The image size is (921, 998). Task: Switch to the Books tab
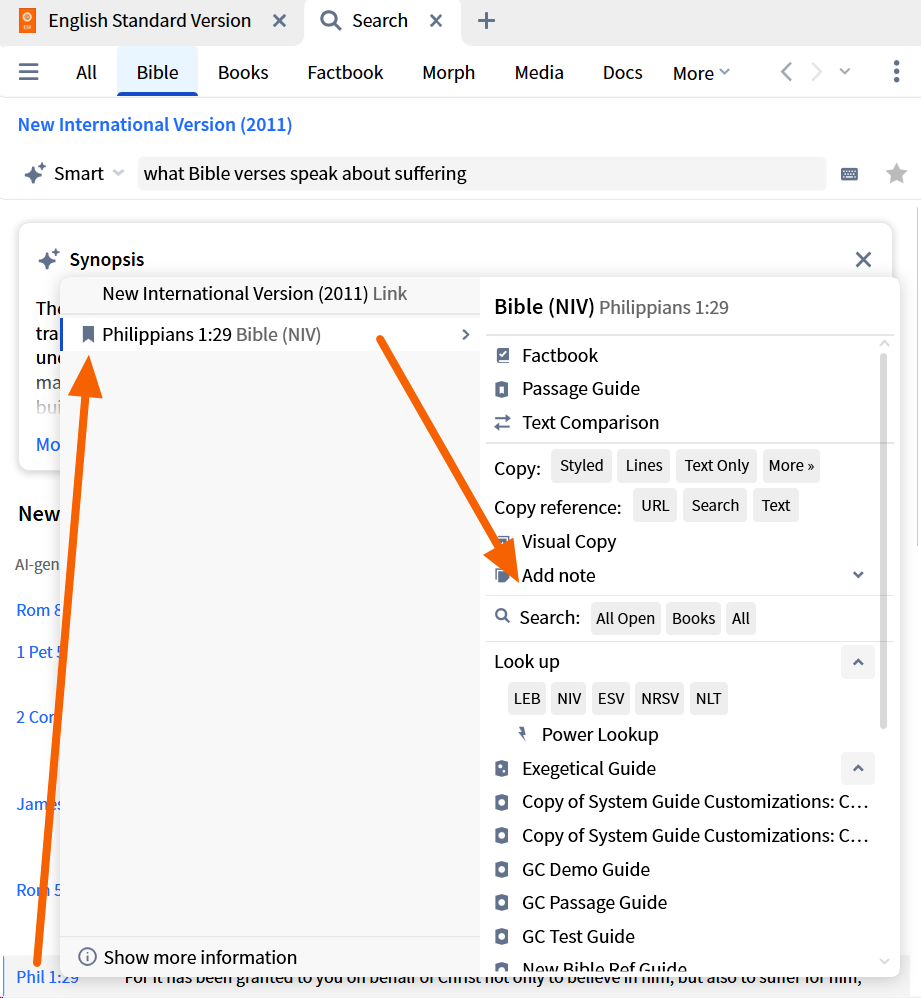click(243, 73)
